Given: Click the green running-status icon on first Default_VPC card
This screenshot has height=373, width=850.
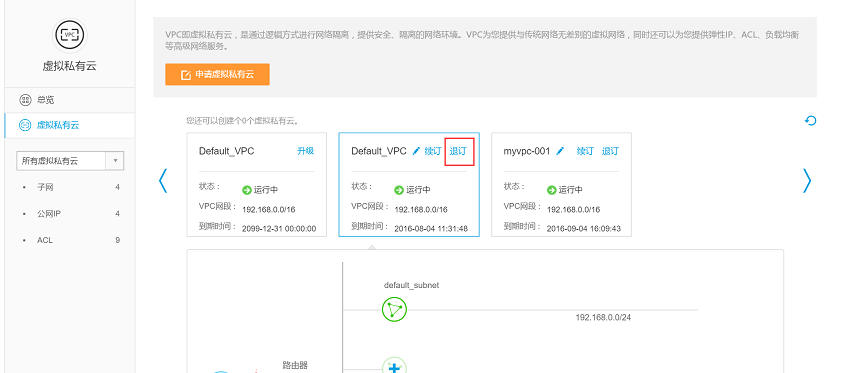Looking at the screenshot, I should pyautogui.click(x=247, y=190).
